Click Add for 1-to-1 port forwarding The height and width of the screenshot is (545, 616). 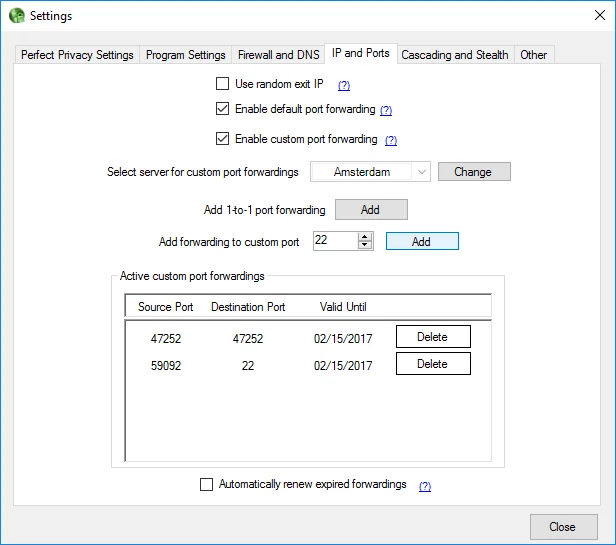click(x=371, y=210)
